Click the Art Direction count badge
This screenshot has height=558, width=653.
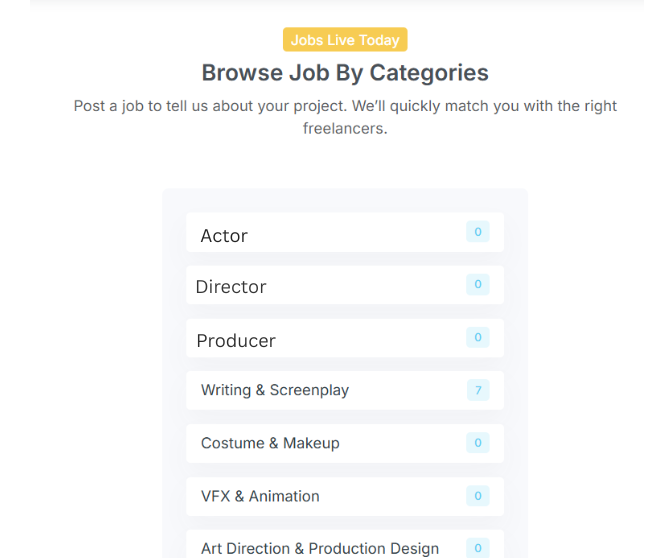click(x=478, y=548)
